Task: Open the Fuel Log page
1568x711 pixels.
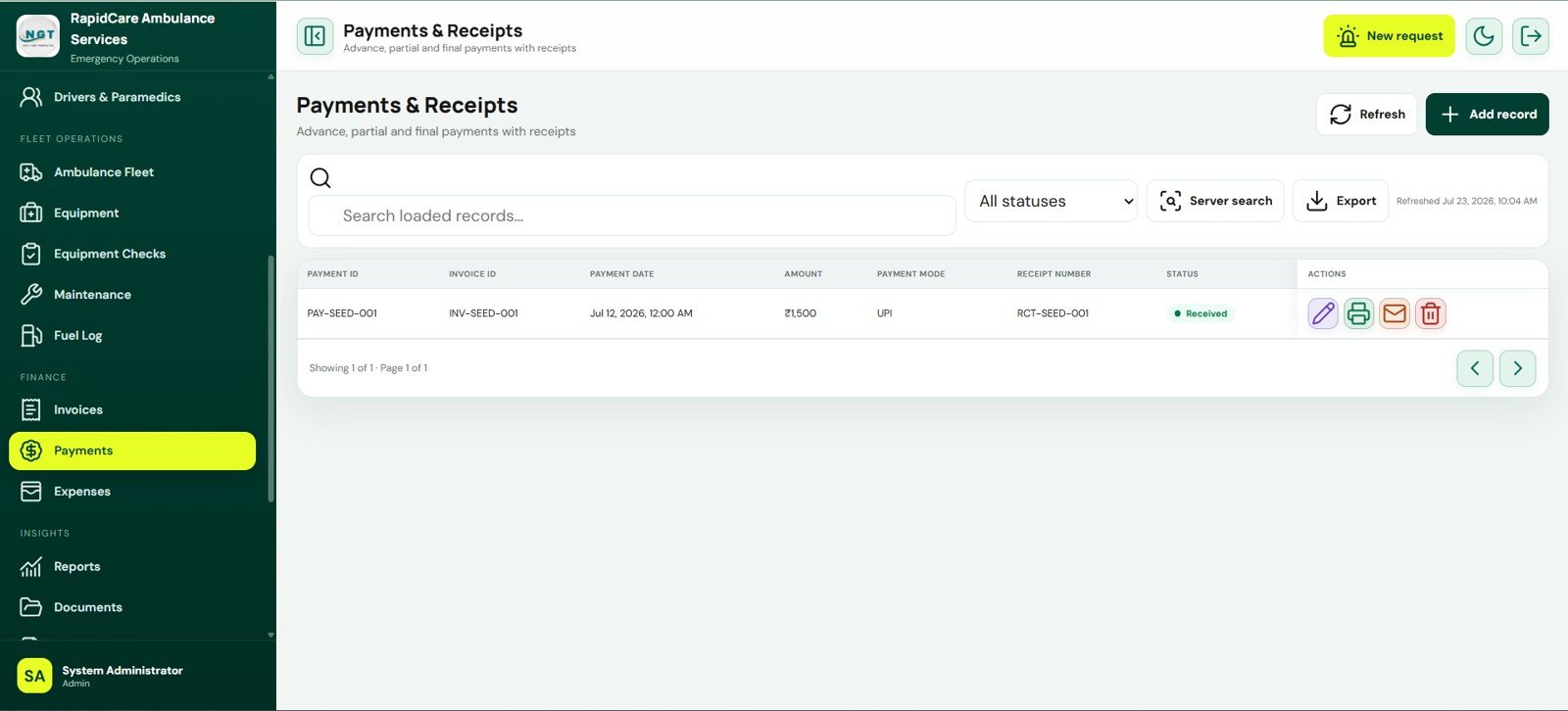Action: click(132, 336)
